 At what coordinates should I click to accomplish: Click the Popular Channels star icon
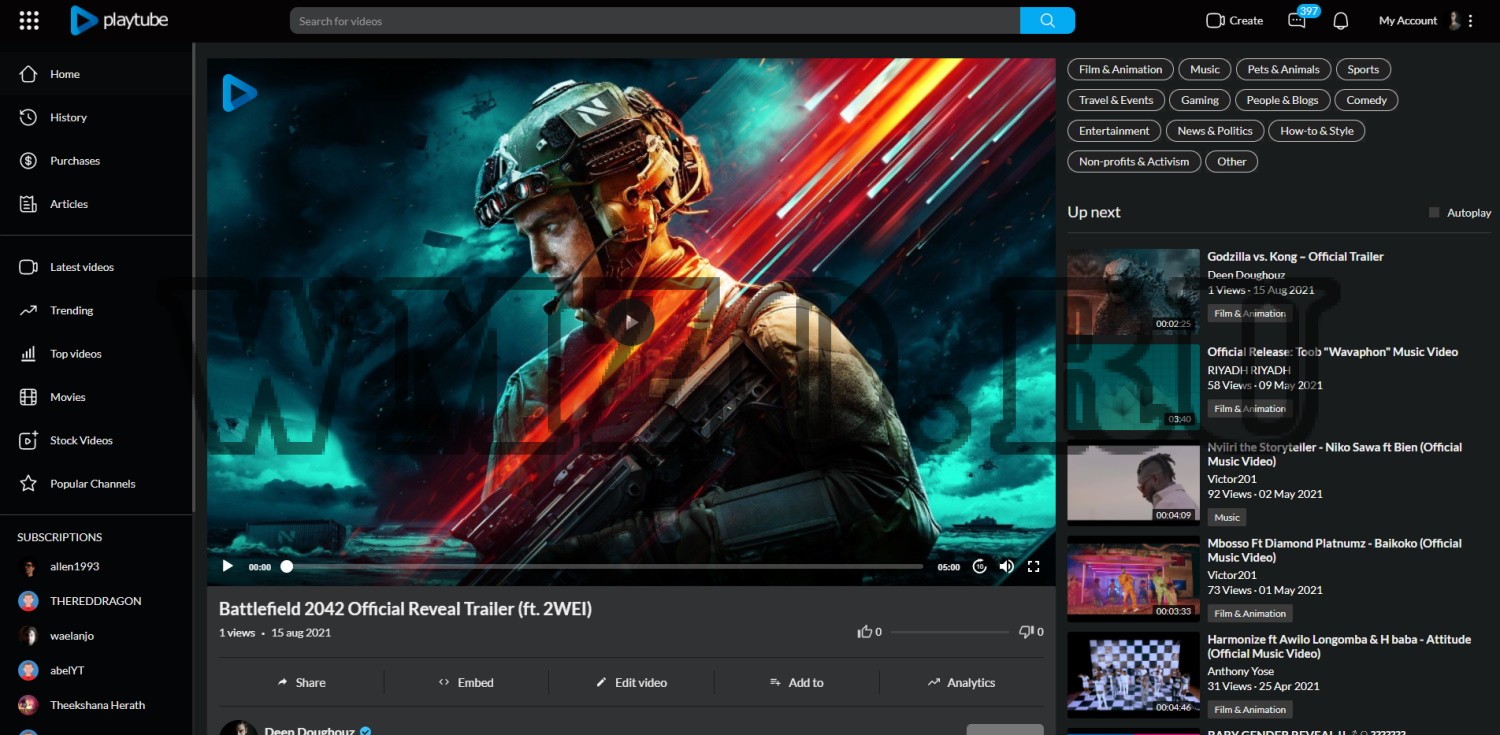tap(29, 484)
